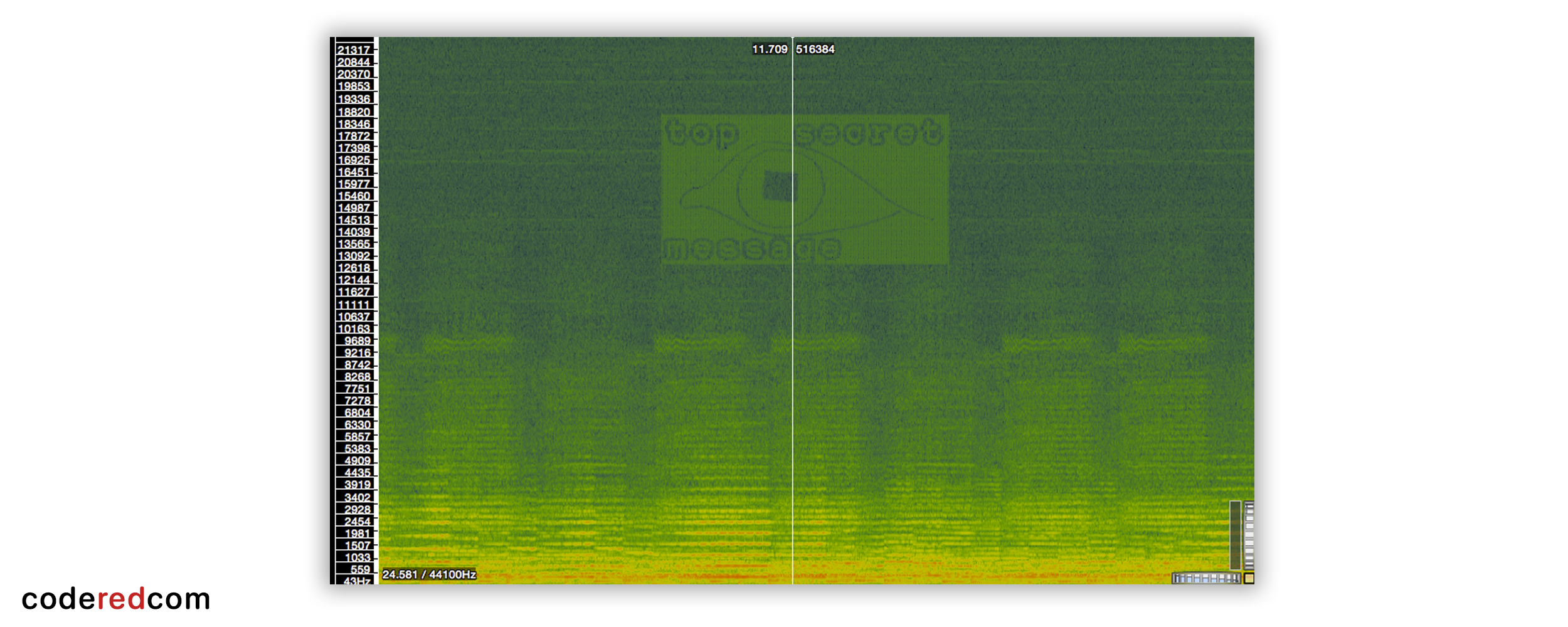Click the 2928 frequency scale label
1568x627 pixels.
(x=358, y=509)
